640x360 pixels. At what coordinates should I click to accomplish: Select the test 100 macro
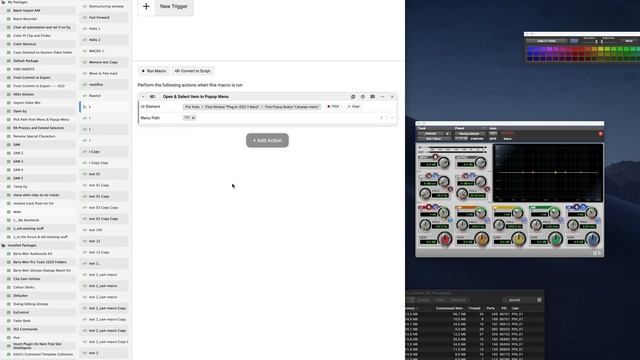click(104, 230)
